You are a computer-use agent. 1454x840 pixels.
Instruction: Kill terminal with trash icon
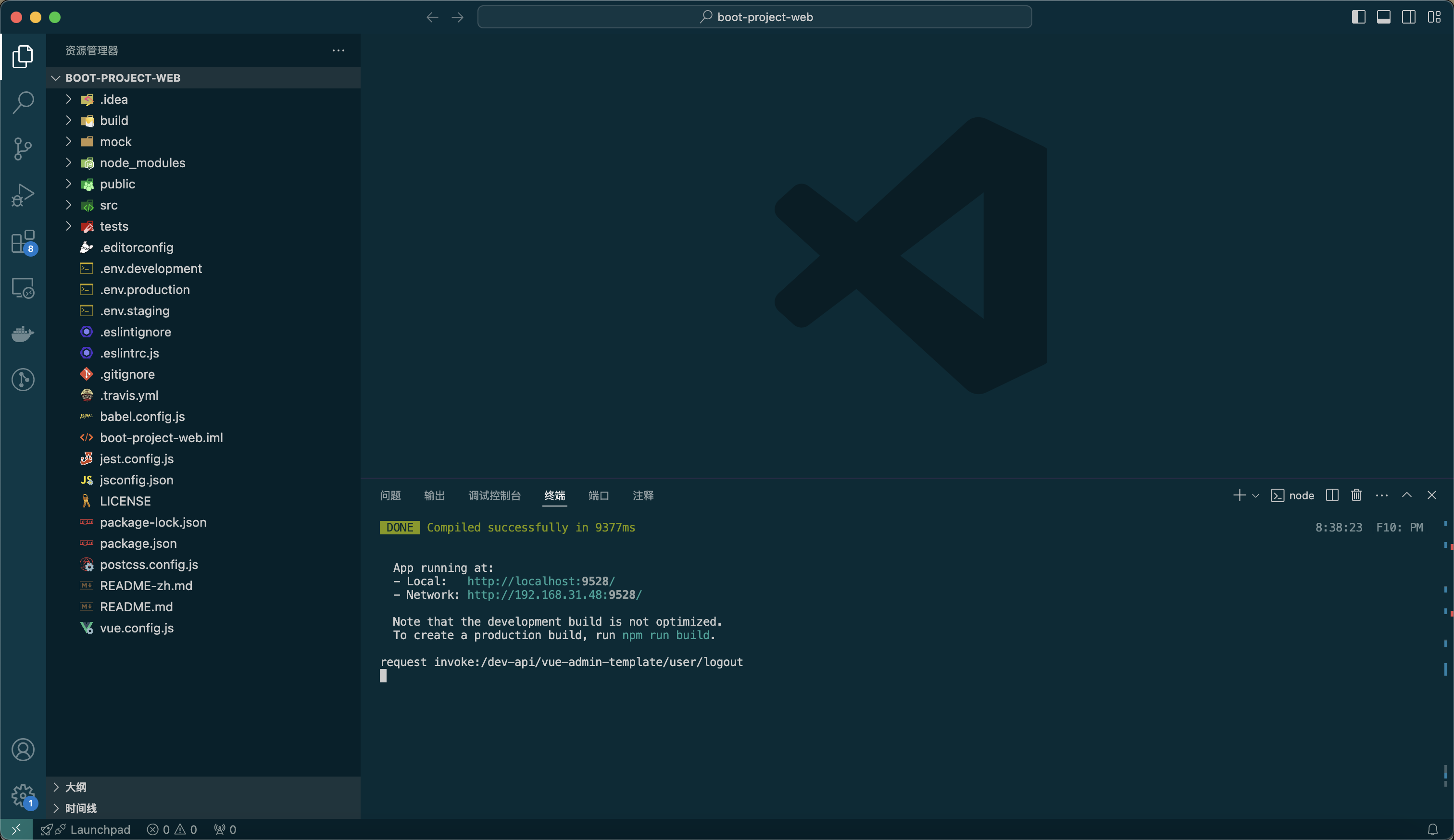click(x=1356, y=495)
